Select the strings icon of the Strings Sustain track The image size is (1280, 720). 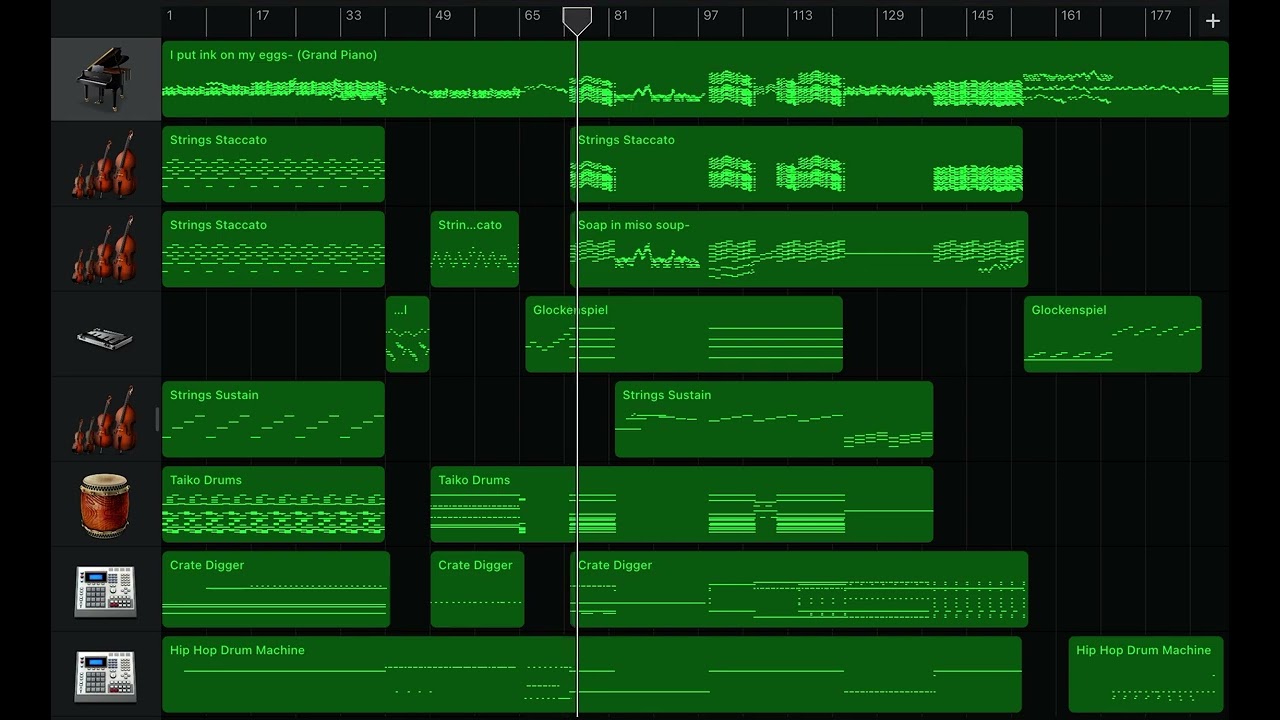(105, 419)
